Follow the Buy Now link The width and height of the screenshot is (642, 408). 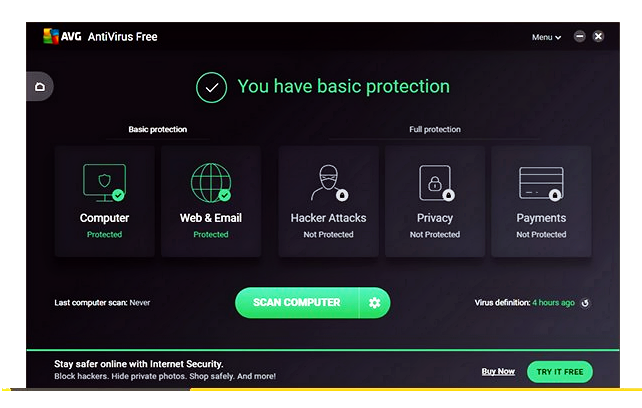coord(498,372)
